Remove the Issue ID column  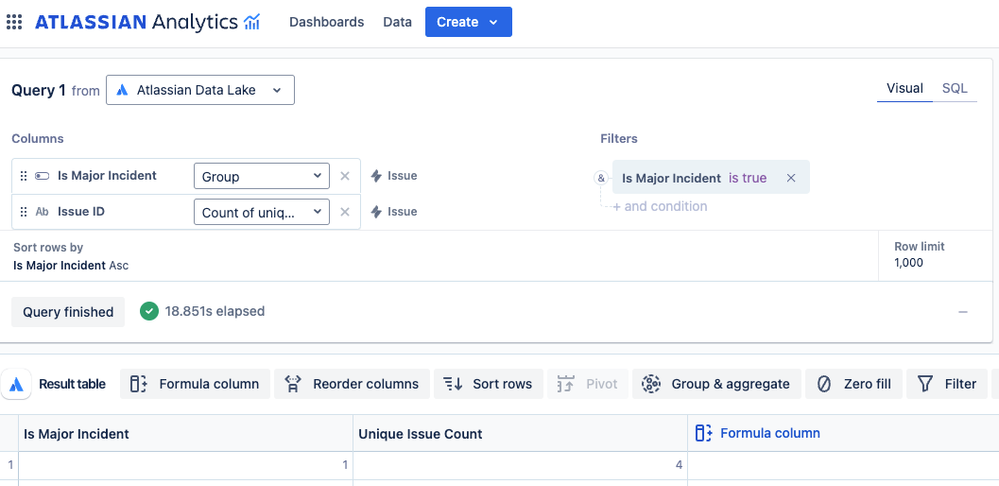345,212
